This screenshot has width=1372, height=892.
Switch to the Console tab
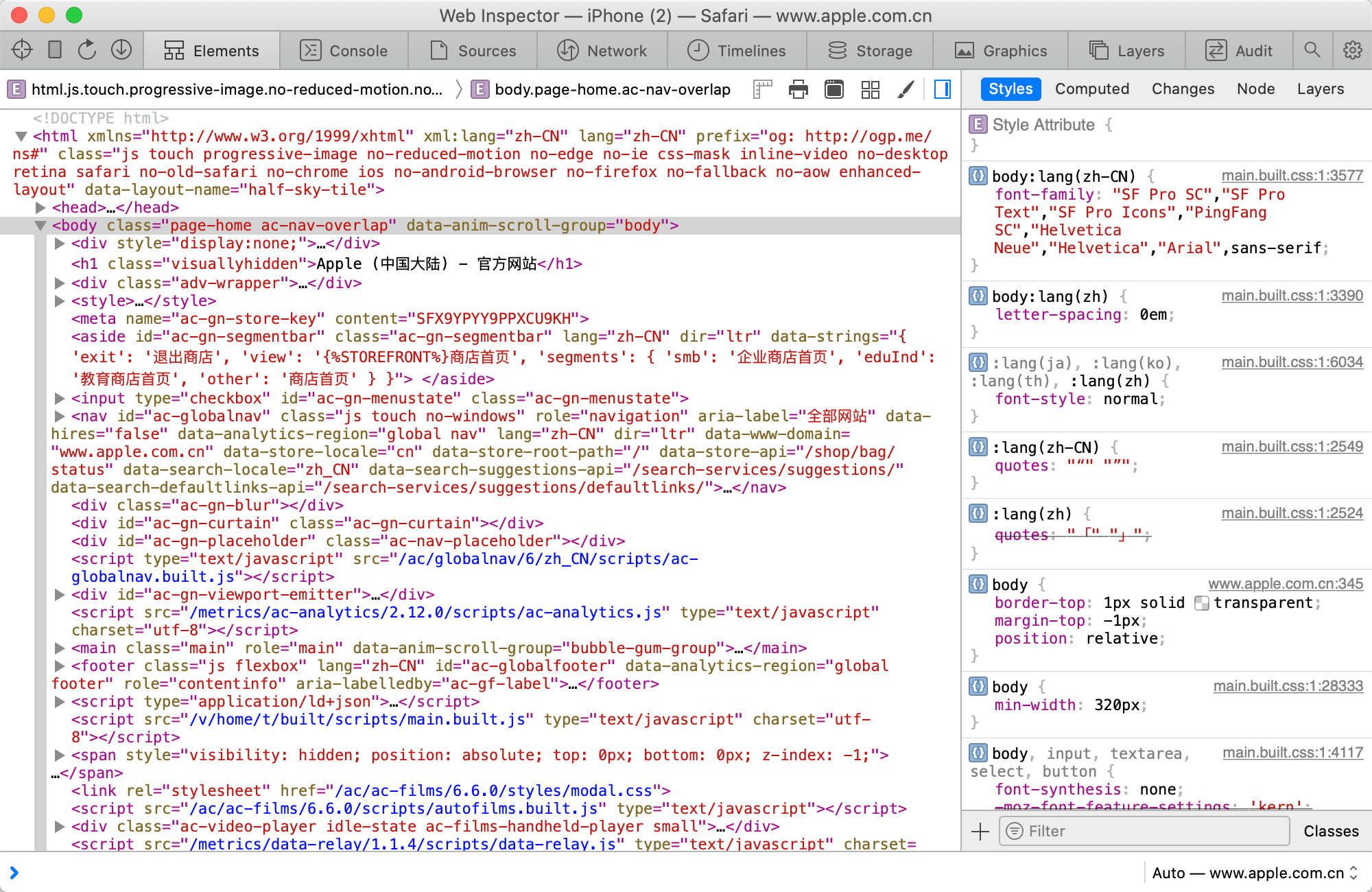(x=344, y=51)
